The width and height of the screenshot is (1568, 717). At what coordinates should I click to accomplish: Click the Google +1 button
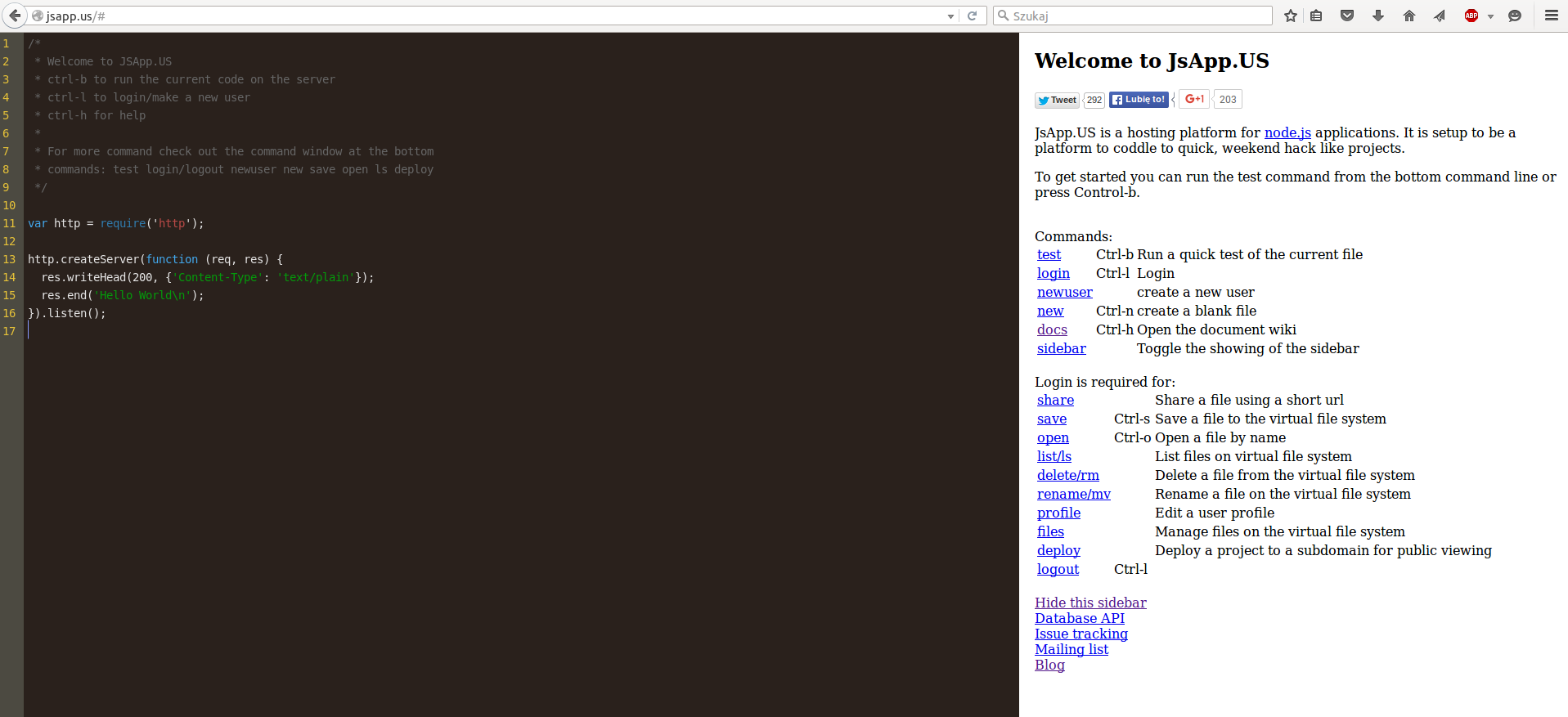[1194, 99]
